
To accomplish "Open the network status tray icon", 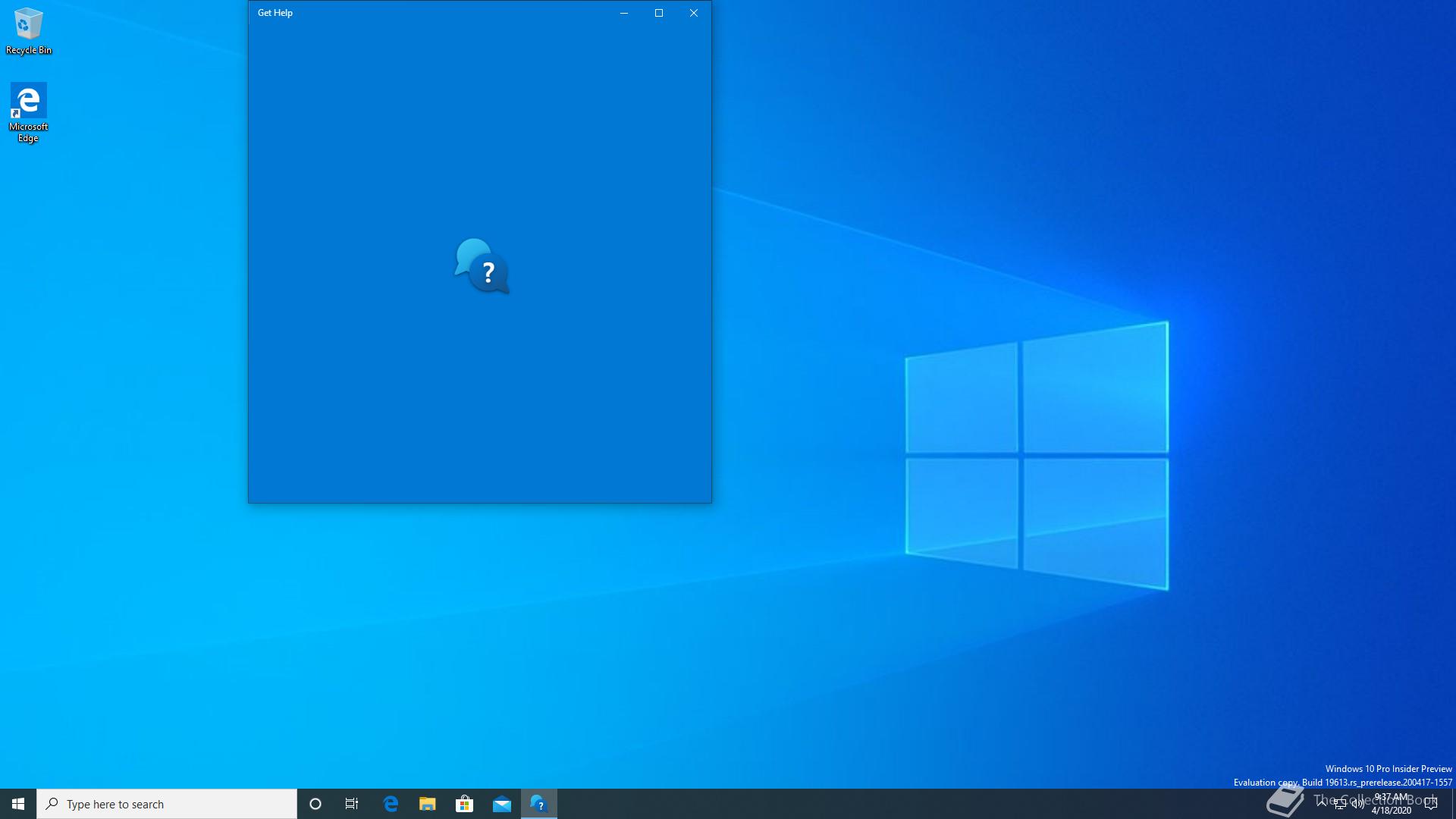I will (x=1340, y=805).
